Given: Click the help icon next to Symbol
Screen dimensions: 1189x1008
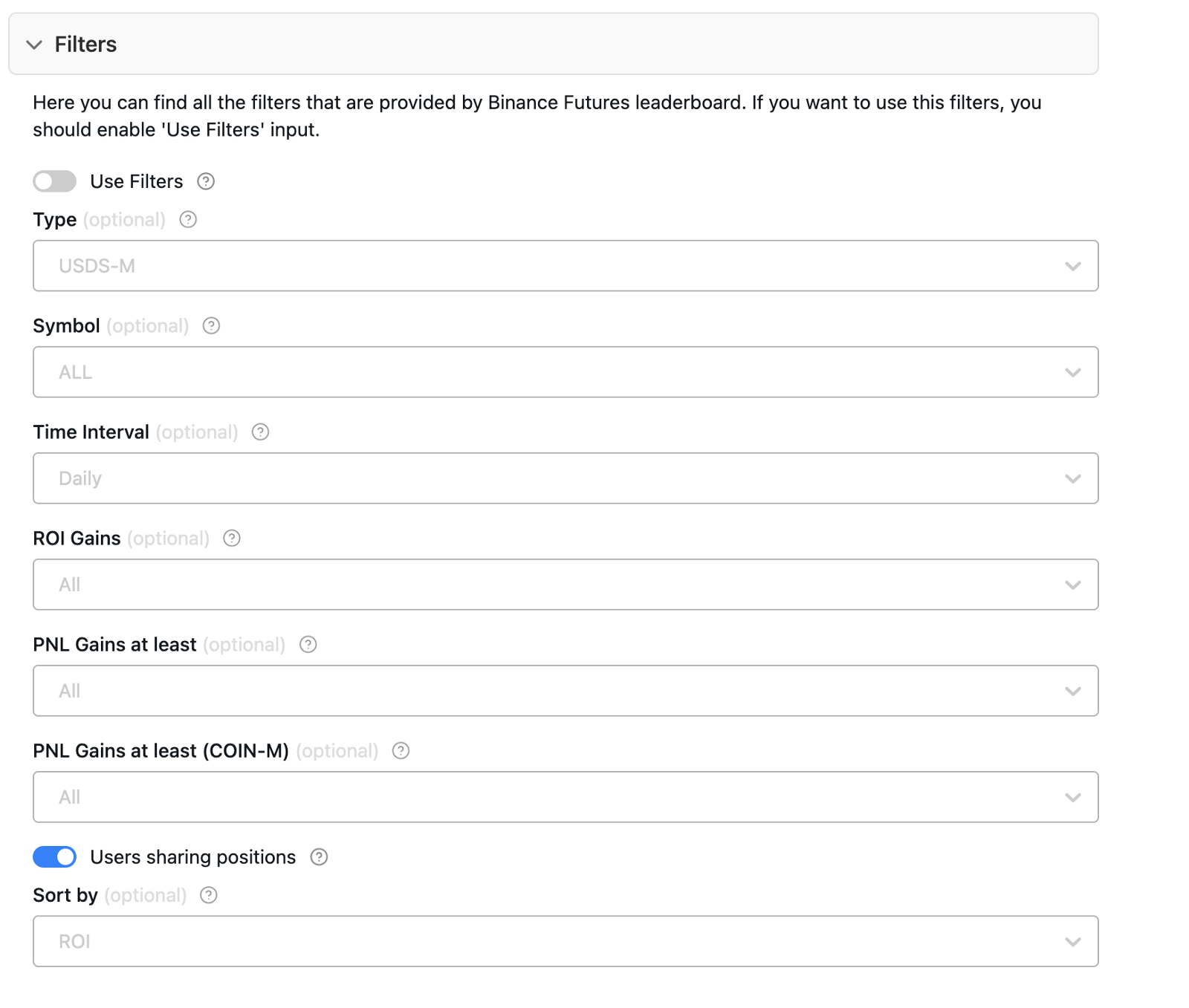Looking at the screenshot, I should (211, 325).
